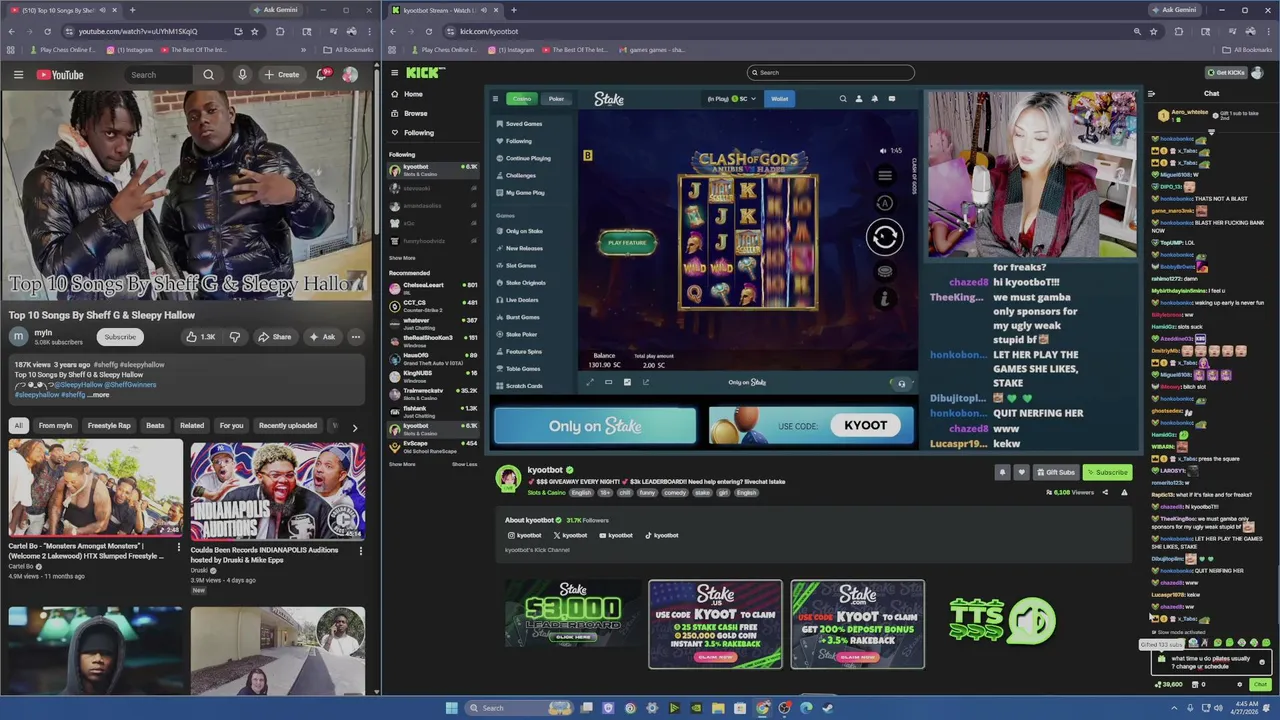This screenshot has height=720, width=1280.
Task: Open the YouTube guide hamburger menu
Action: pyautogui.click(x=18, y=75)
